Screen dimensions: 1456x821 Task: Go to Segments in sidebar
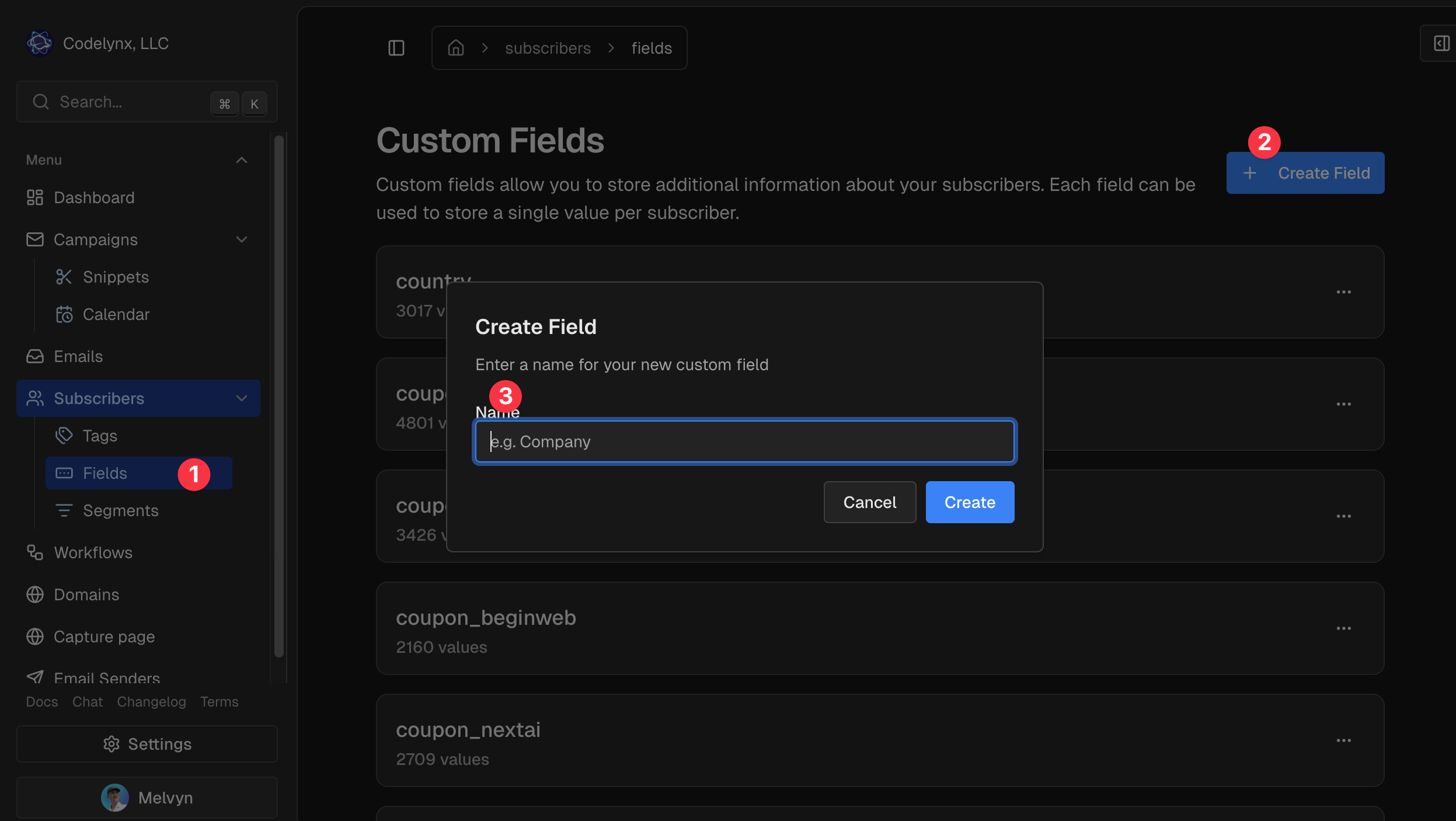[120, 510]
